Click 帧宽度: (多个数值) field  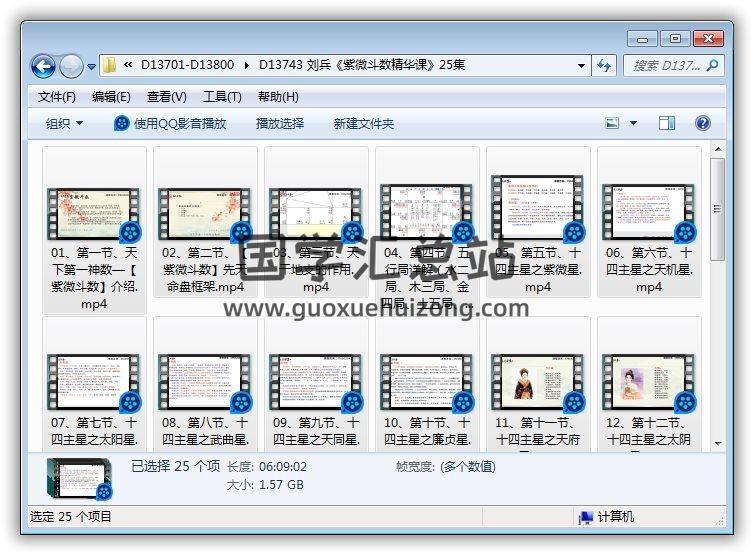(x=446, y=467)
